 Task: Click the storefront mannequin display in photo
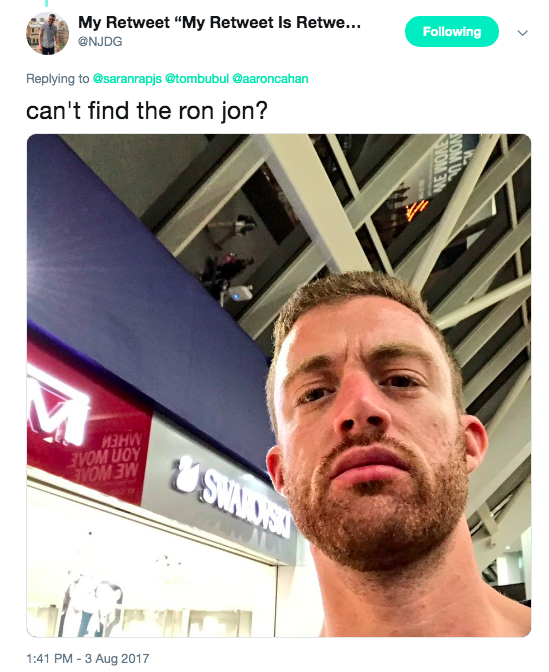[x=92, y=602]
